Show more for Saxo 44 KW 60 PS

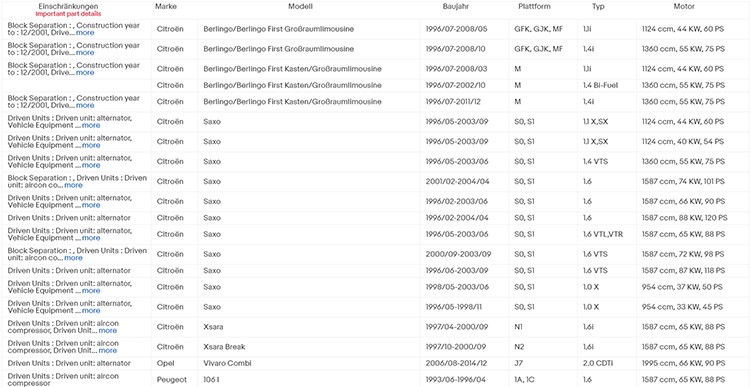pos(91,125)
